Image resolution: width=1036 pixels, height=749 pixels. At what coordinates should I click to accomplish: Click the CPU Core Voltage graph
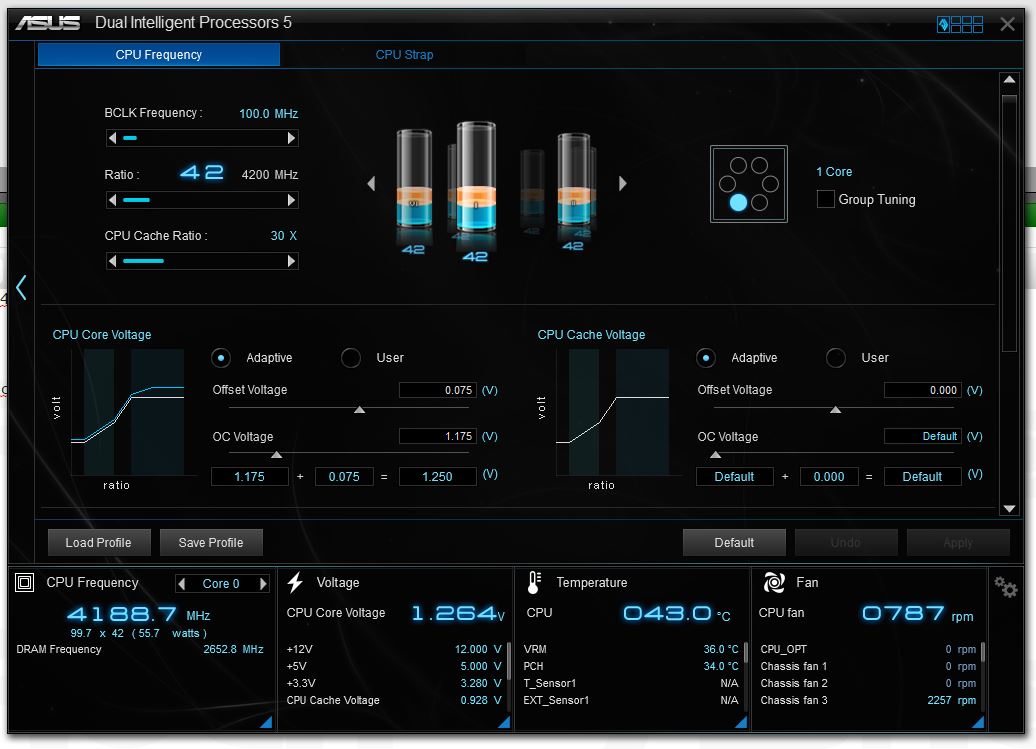[x=128, y=411]
